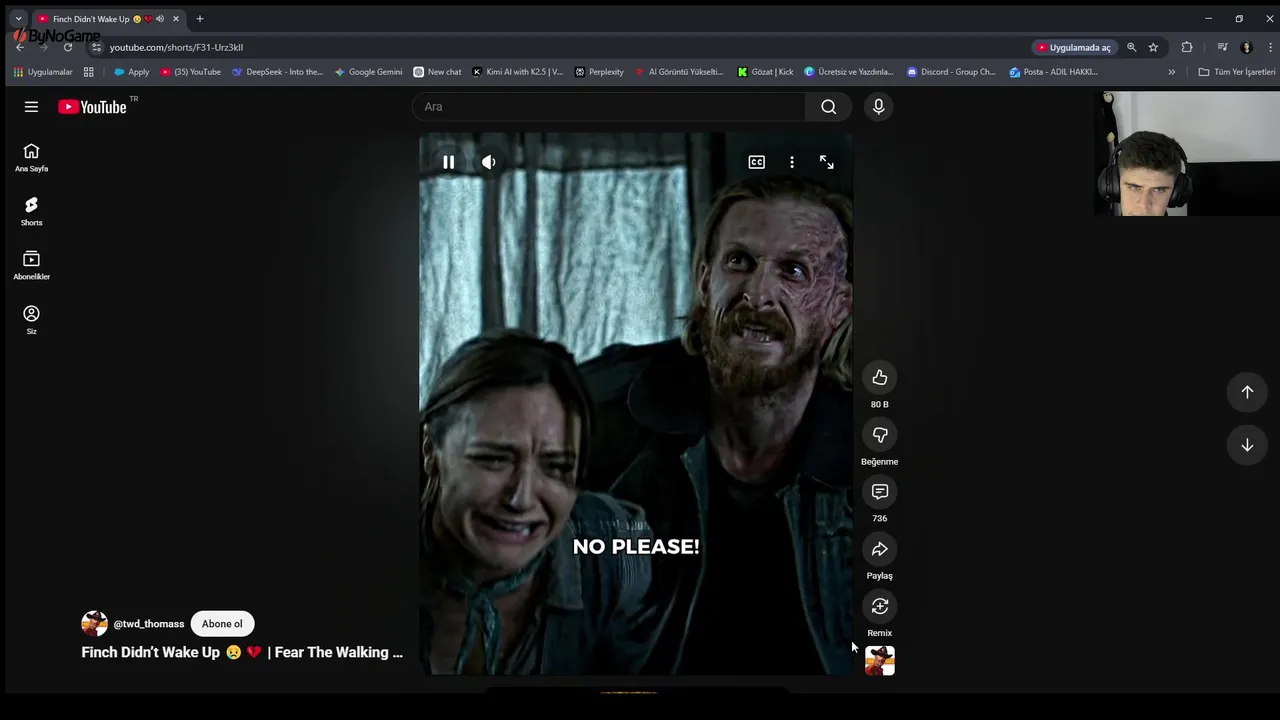Mute the Short's audio
The image size is (1280, 720).
tap(489, 162)
